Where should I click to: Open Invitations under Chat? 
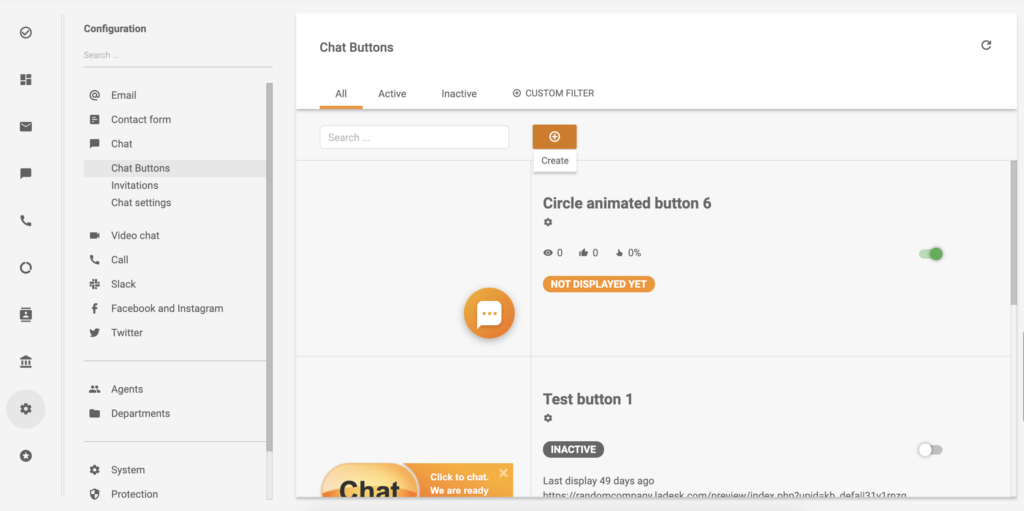coord(134,185)
